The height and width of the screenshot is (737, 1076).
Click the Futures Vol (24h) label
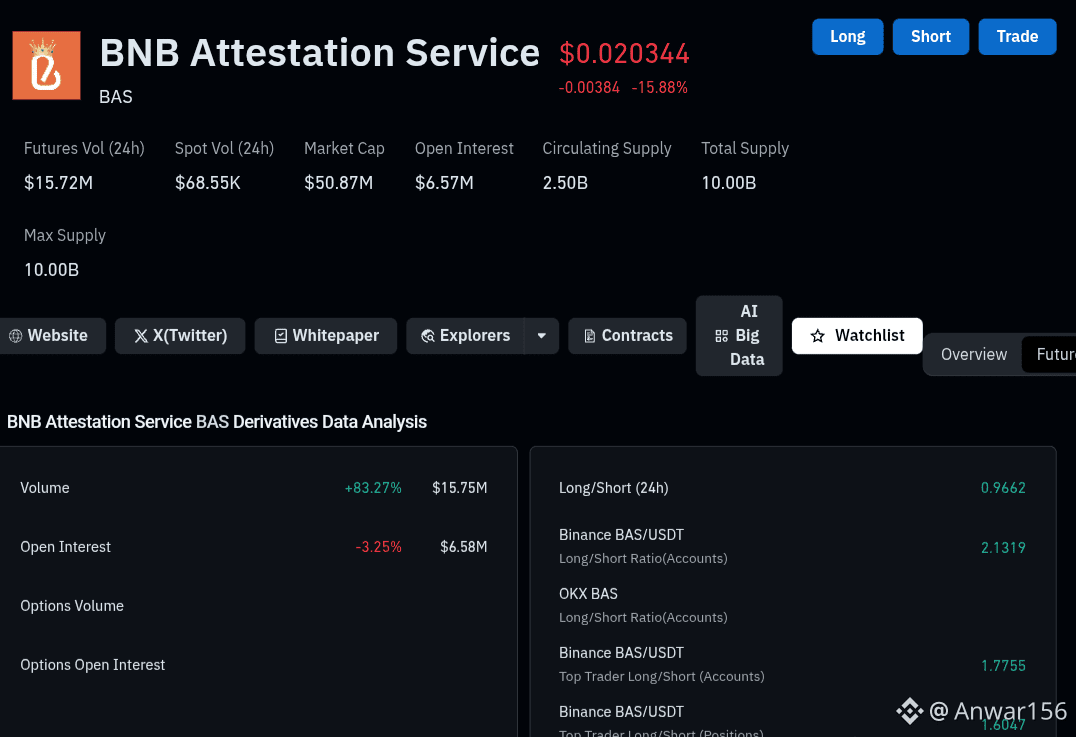[x=84, y=148]
